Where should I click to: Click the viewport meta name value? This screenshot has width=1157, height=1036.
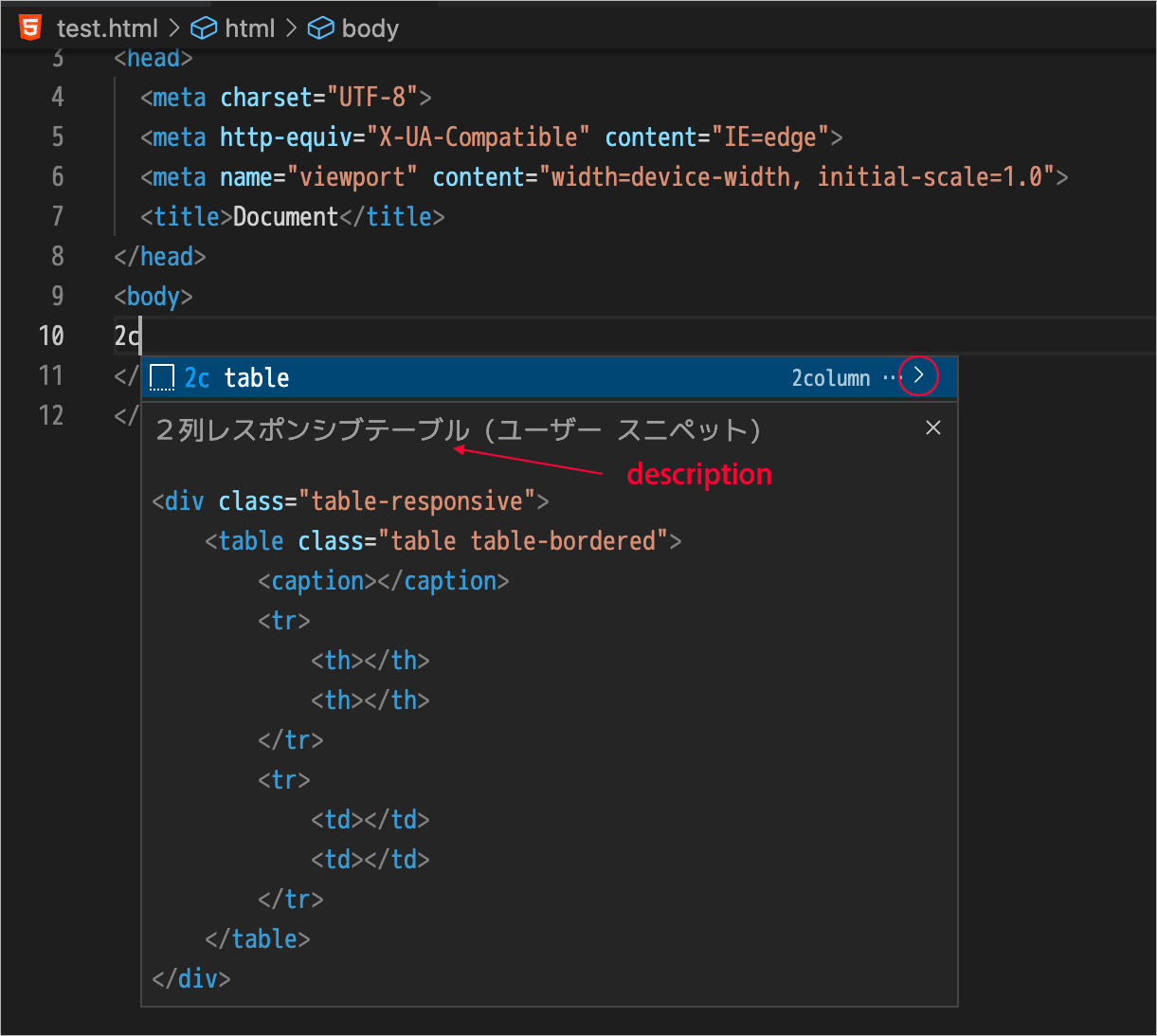[352, 177]
